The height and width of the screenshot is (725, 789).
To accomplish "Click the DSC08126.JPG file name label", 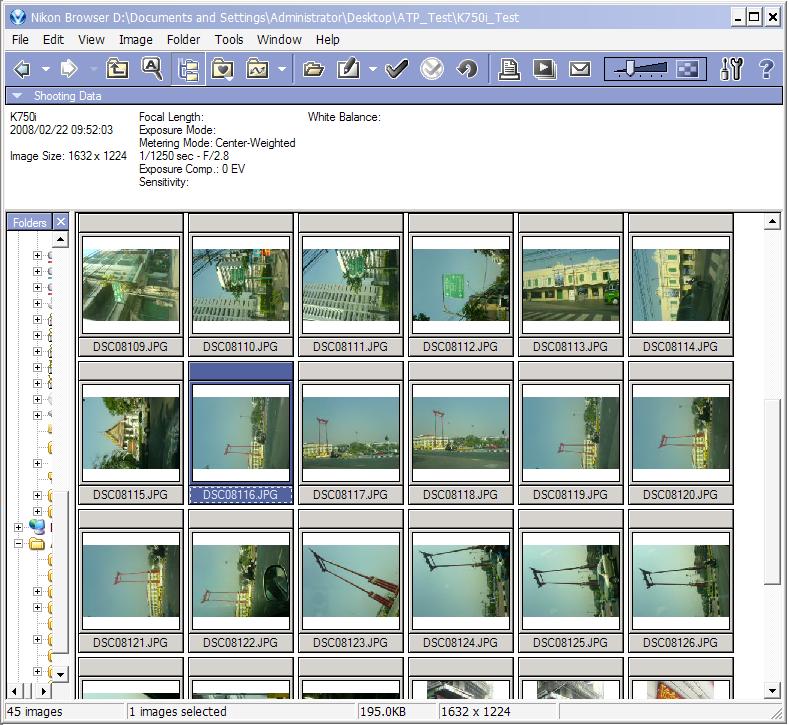I will pos(680,642).
